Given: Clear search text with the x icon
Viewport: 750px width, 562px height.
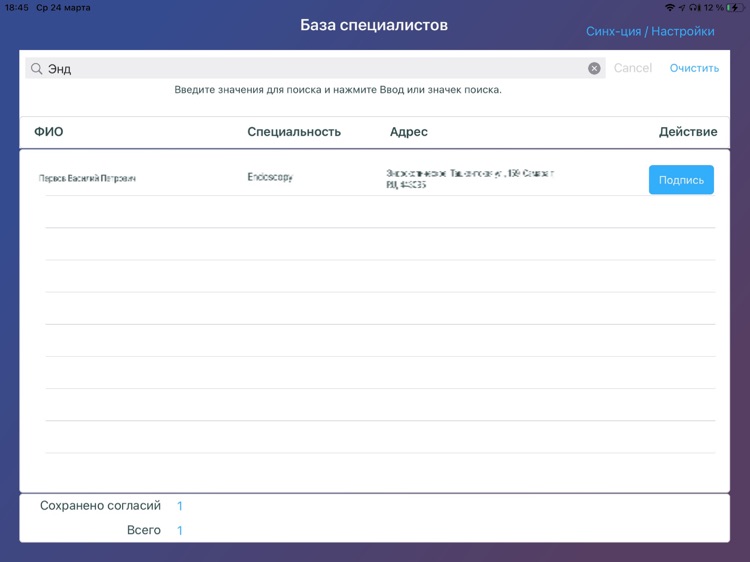Looking at the screenshot, I should tap(594, 68).
